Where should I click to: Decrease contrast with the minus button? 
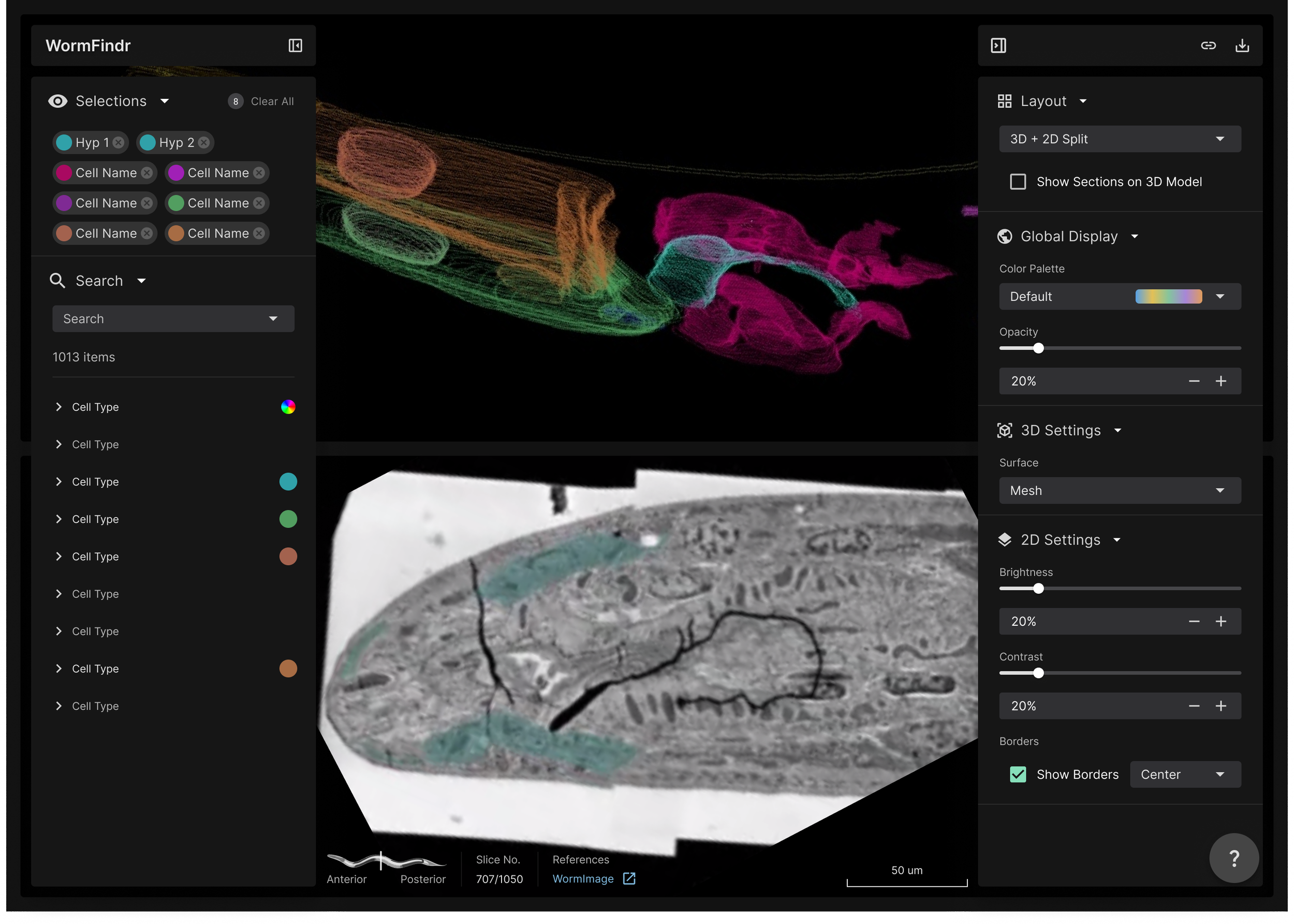(x=1194, y=706)
